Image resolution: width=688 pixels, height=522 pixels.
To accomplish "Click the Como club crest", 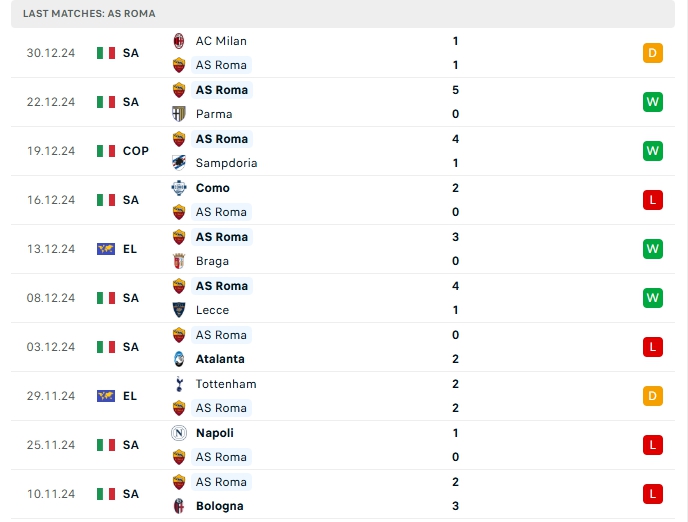I will [179, 188].
